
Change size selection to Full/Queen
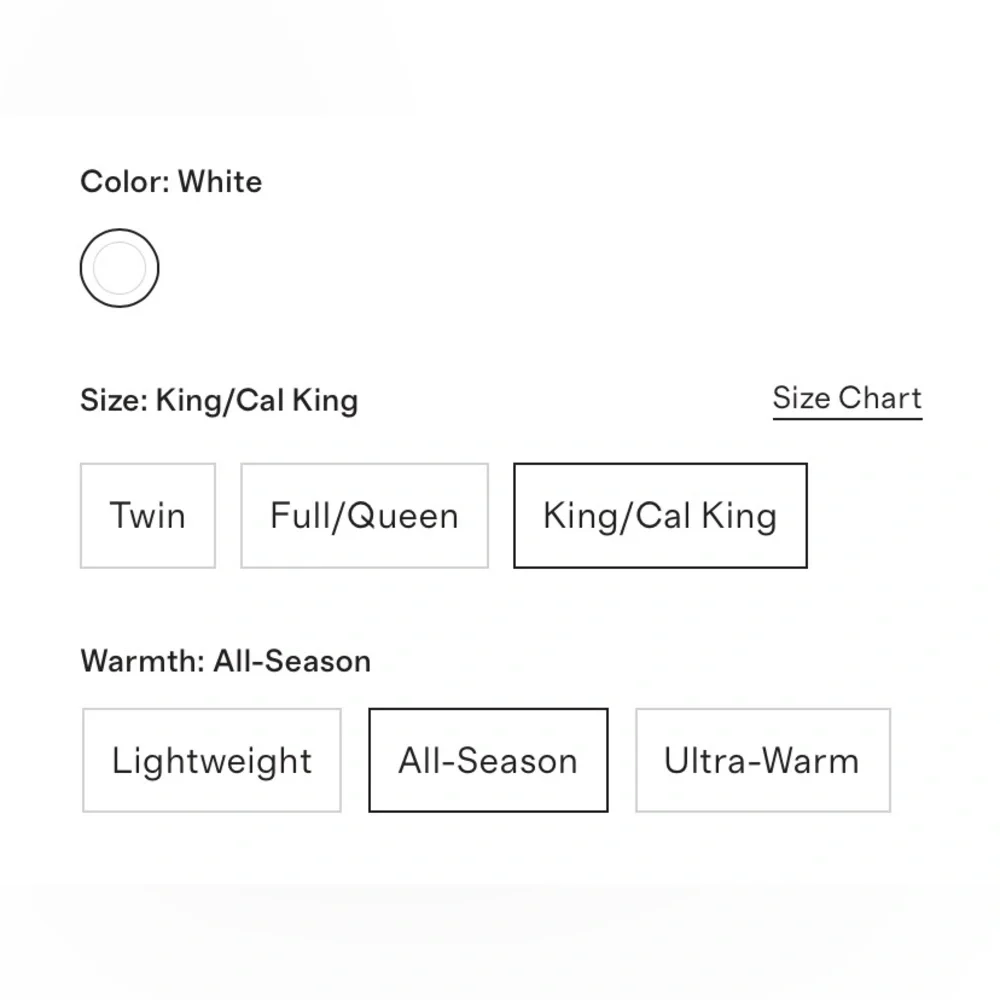coord(363,515)
